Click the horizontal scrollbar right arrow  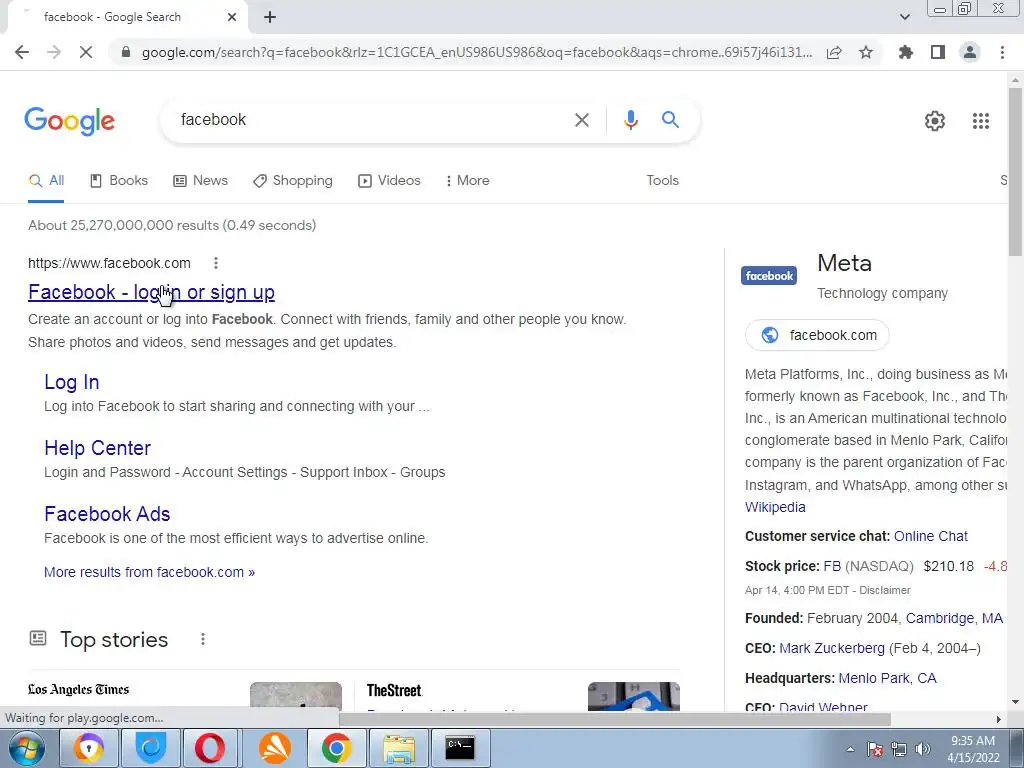[998, 719]
